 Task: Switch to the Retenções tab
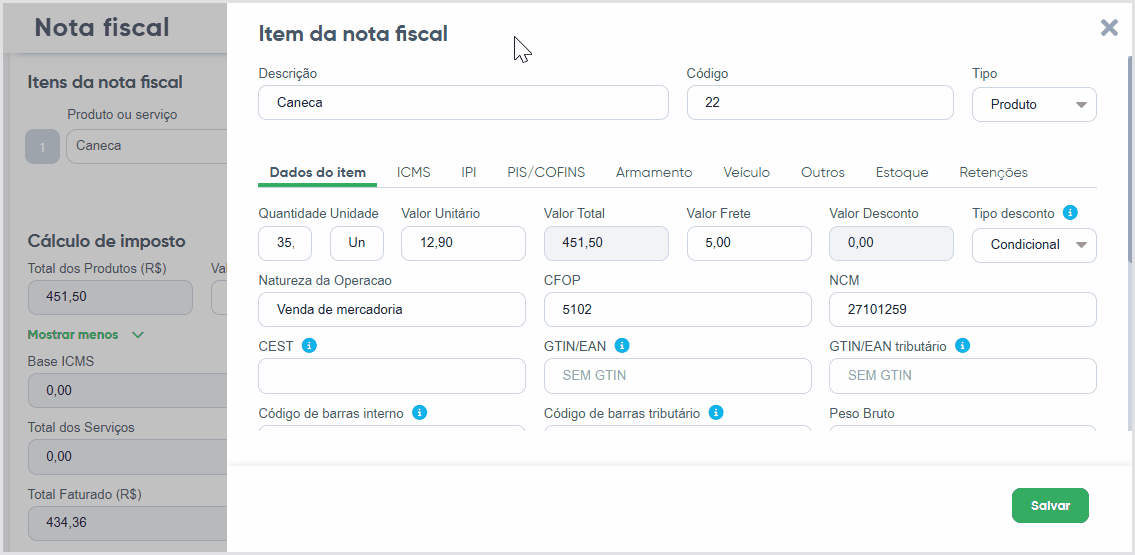coord(993,172)
